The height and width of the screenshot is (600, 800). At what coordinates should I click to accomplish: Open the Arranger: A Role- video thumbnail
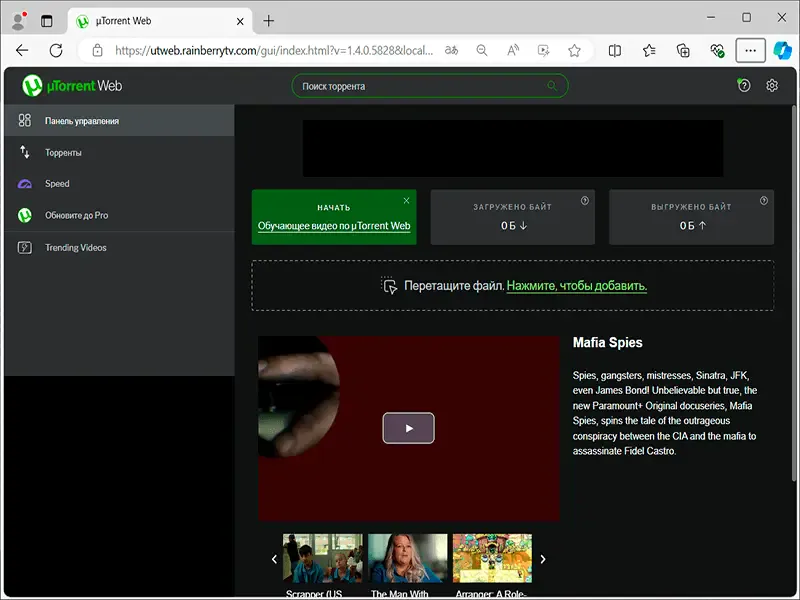pyautogui.click(x=492, y=558)
